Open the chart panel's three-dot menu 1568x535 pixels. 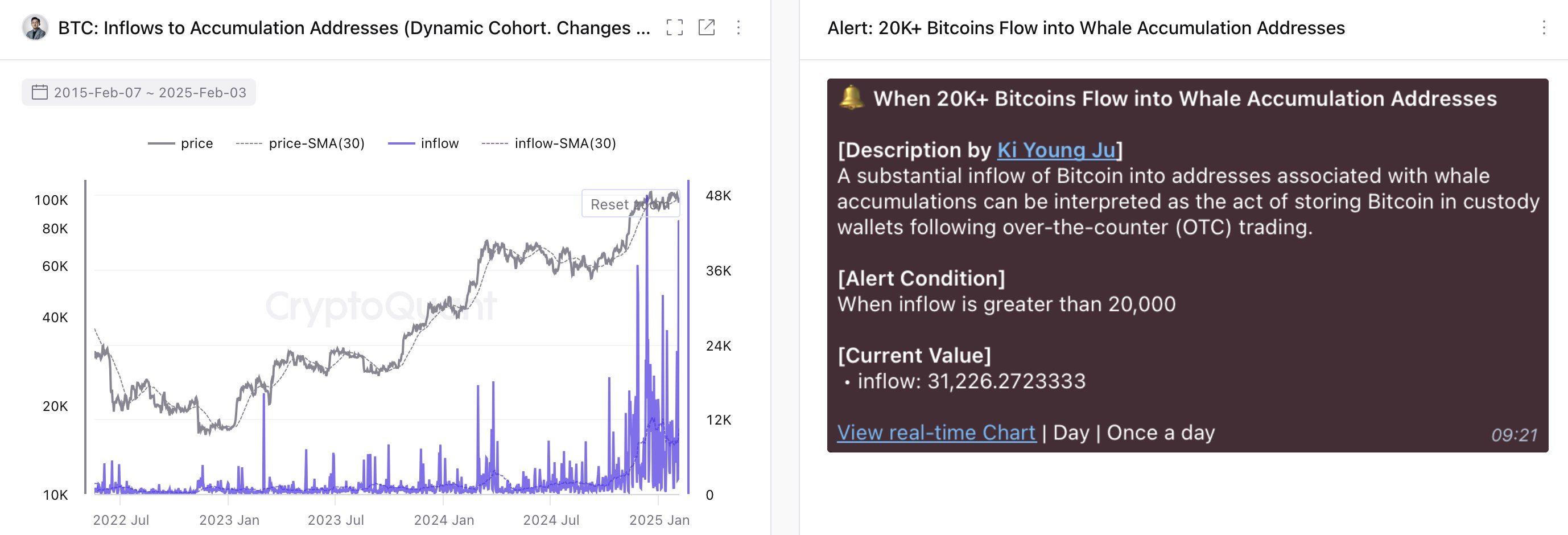click(740, 27)
